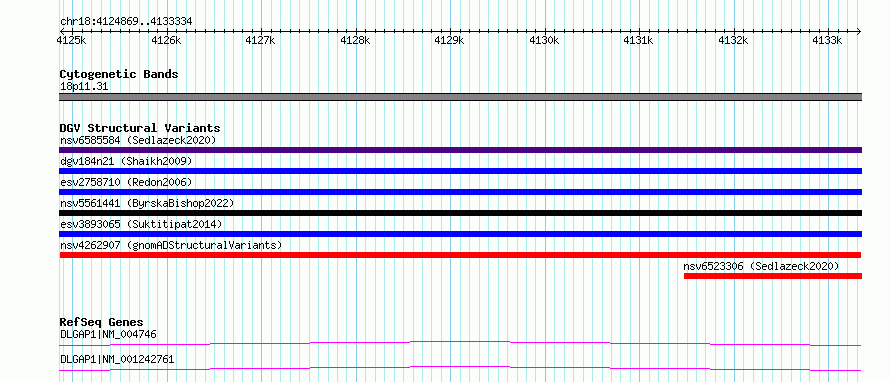Click the short red nsv6523306 variant bar
This screenshot has height=382, width=890.
click(x=773, y=276)
